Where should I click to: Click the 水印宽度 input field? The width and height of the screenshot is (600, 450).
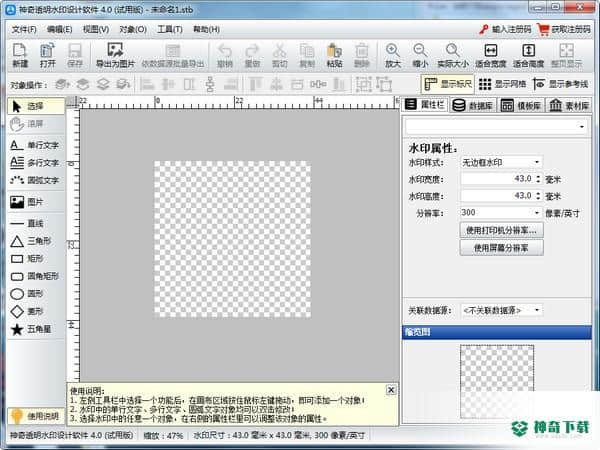point(497,179)
